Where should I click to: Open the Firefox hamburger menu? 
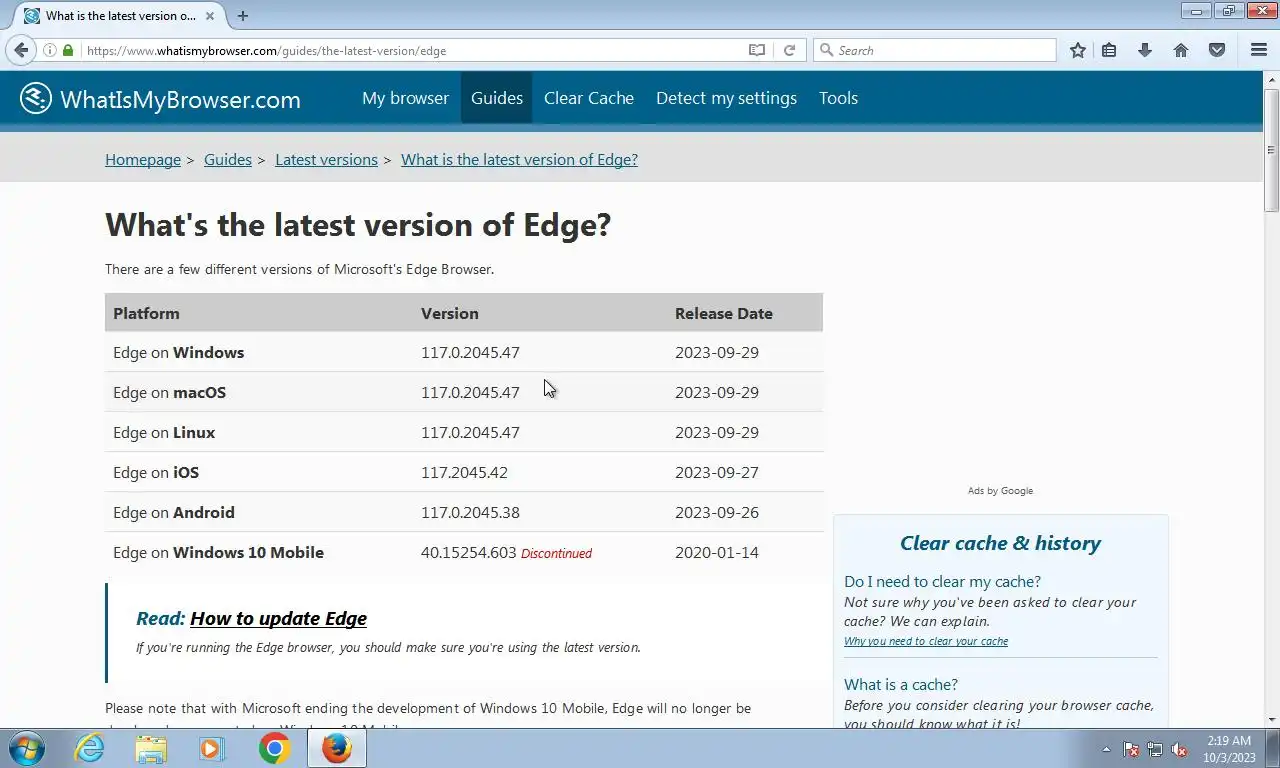click(x=1259, y=50)
